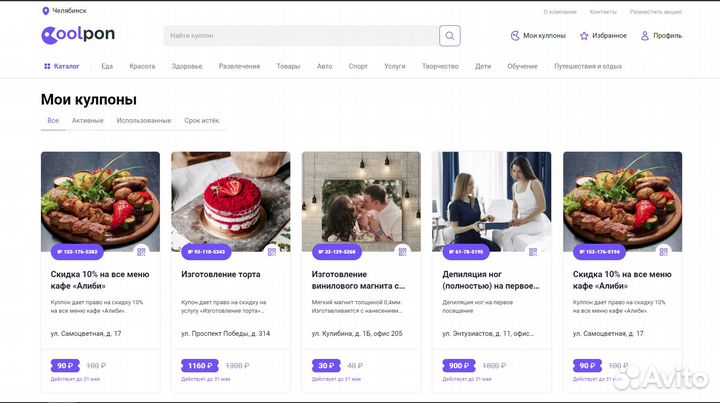Open the family canvas photo thumbnail
720x403 pixels.
[361, 201]
